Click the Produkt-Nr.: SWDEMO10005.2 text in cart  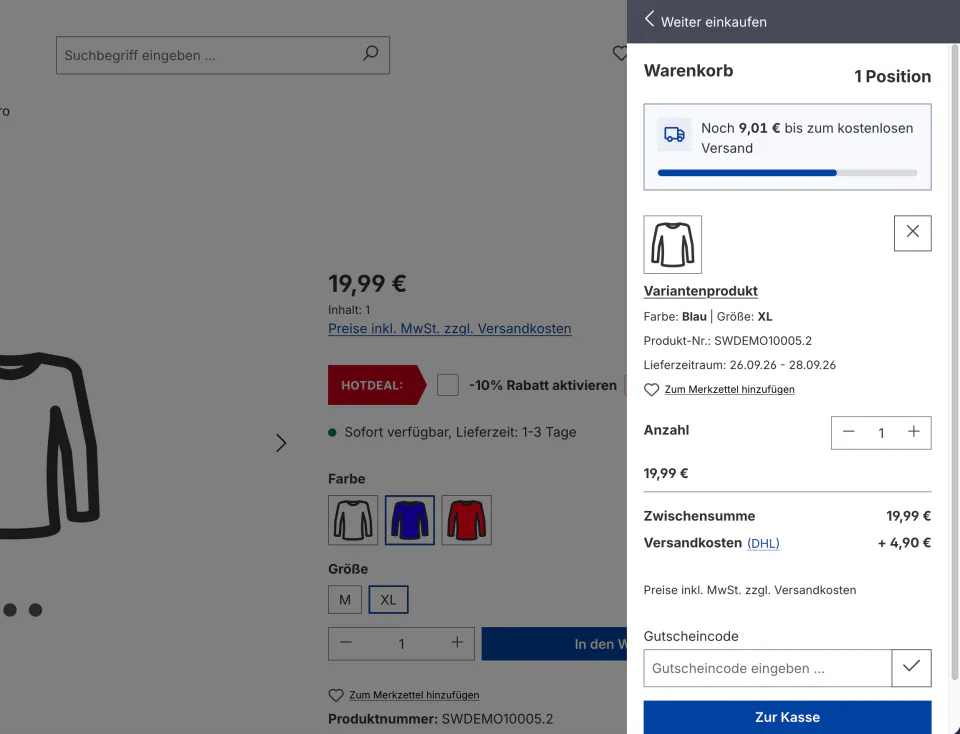pyautogui.click(x=727, y=340)
